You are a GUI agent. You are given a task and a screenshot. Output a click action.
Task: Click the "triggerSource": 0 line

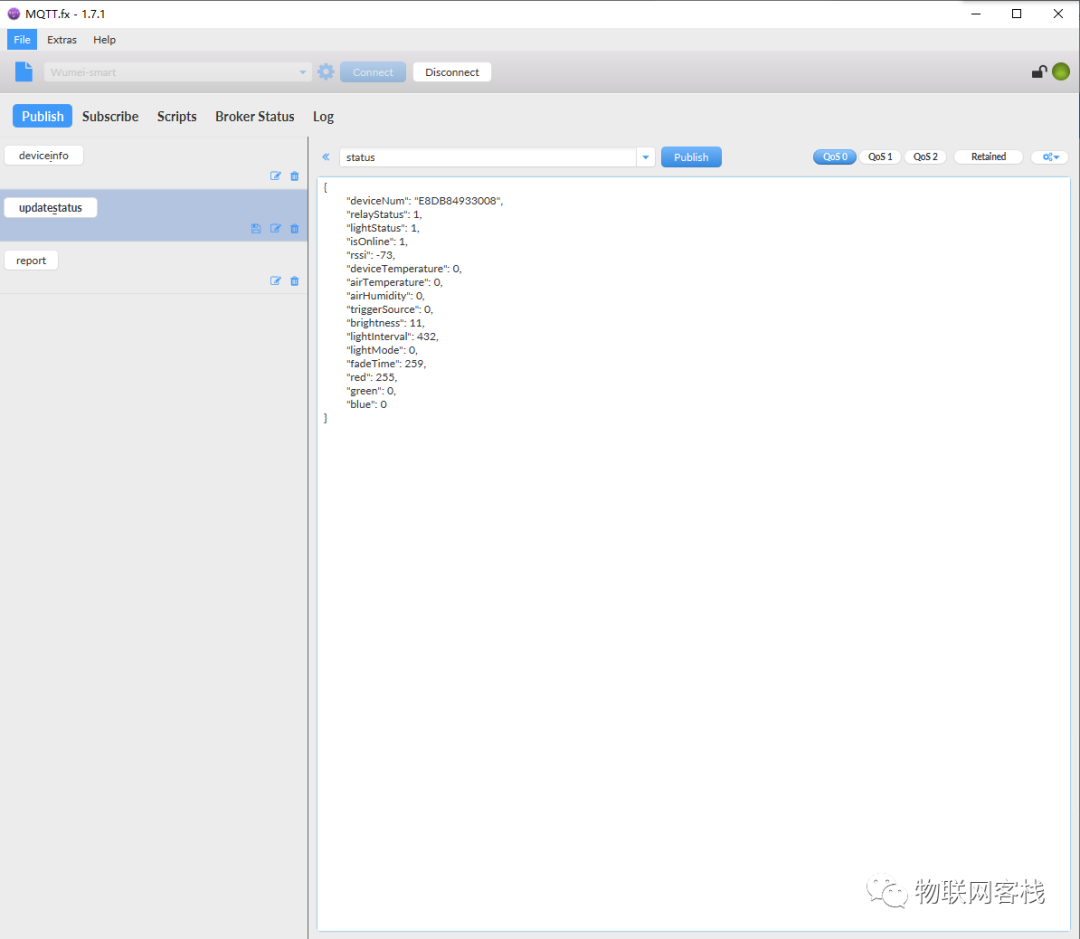pyautogui.click(x=389, y=309)
